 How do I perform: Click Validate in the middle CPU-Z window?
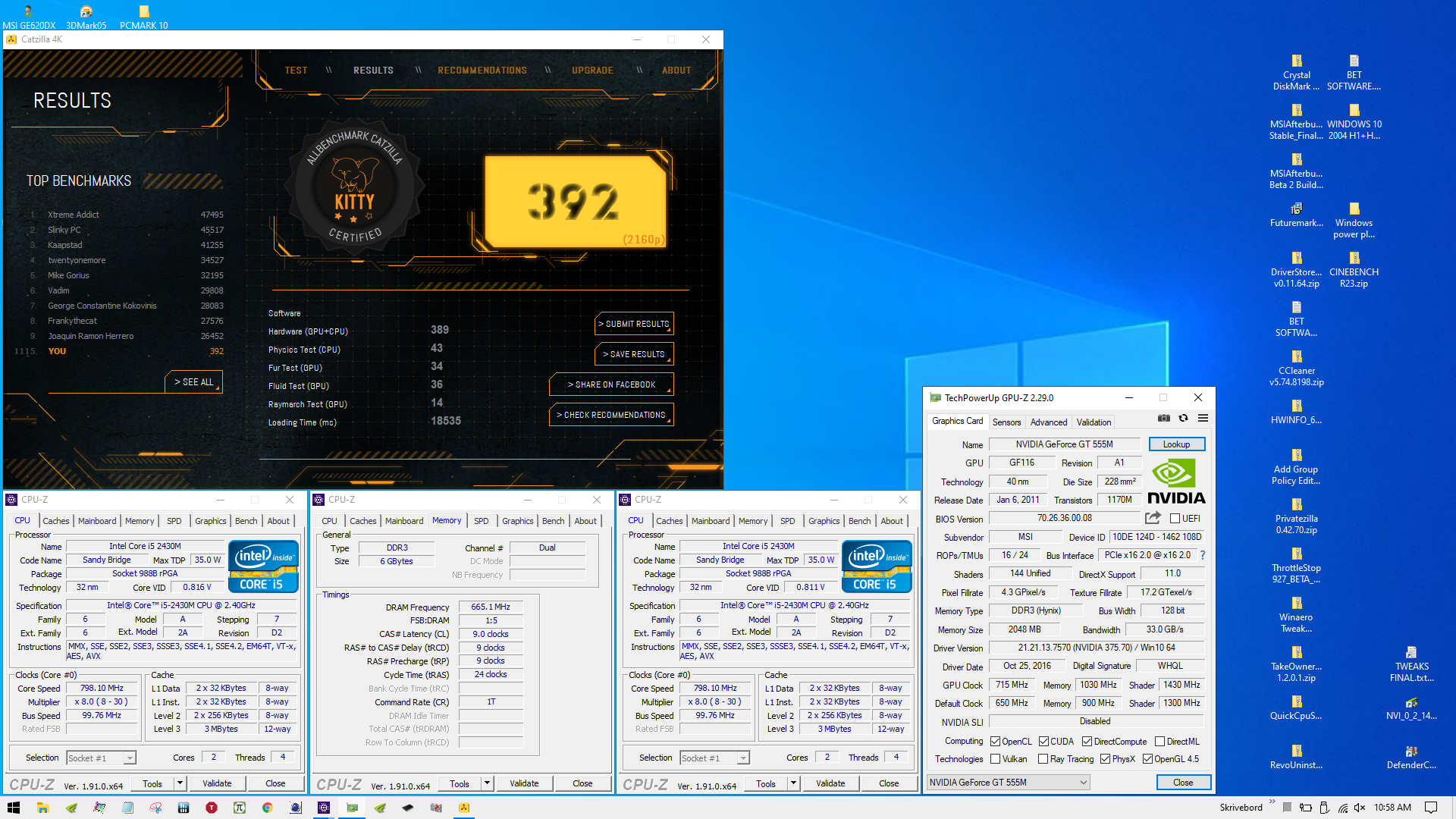524,783
